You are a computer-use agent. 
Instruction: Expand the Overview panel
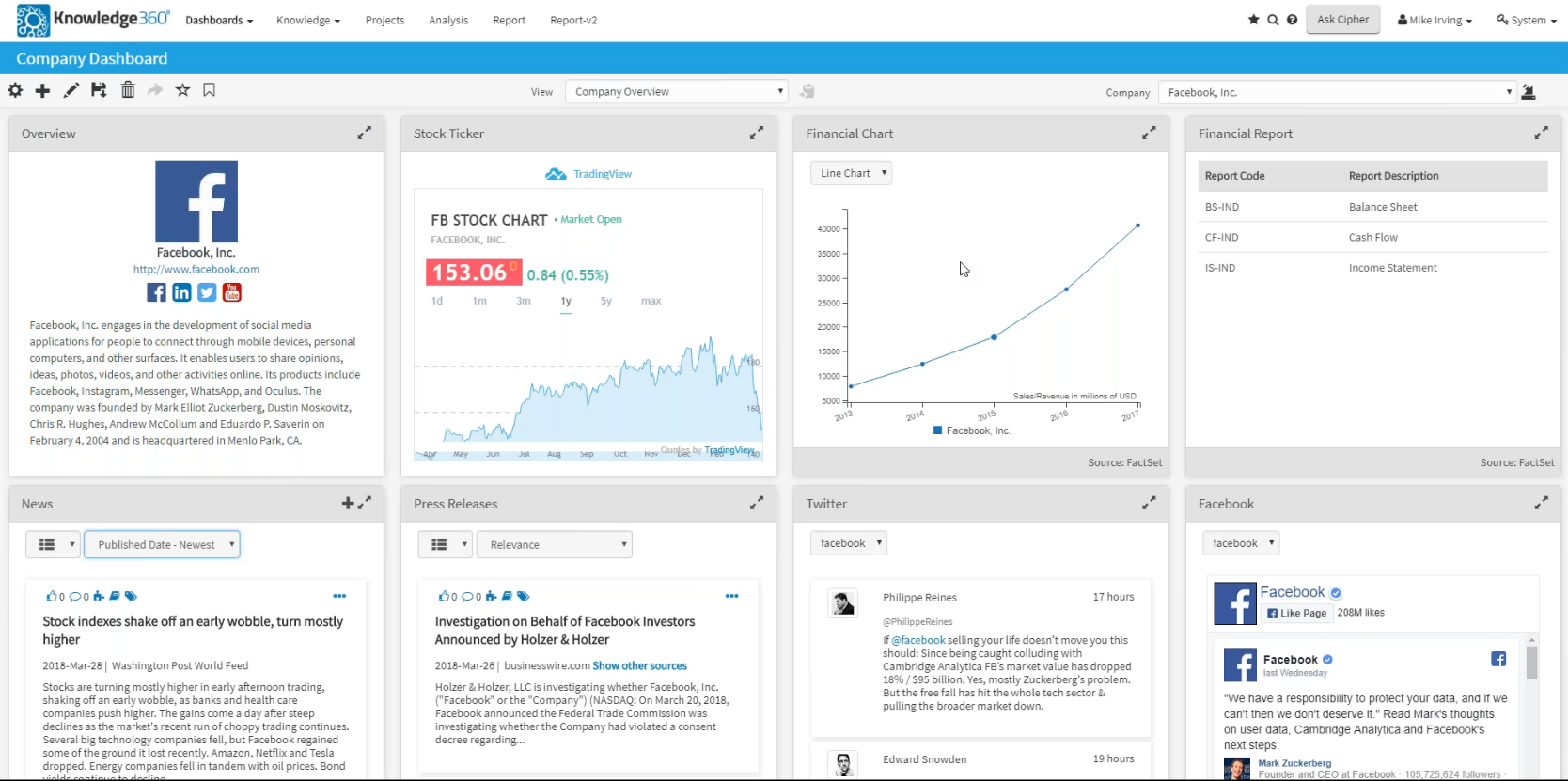point(364,133)
